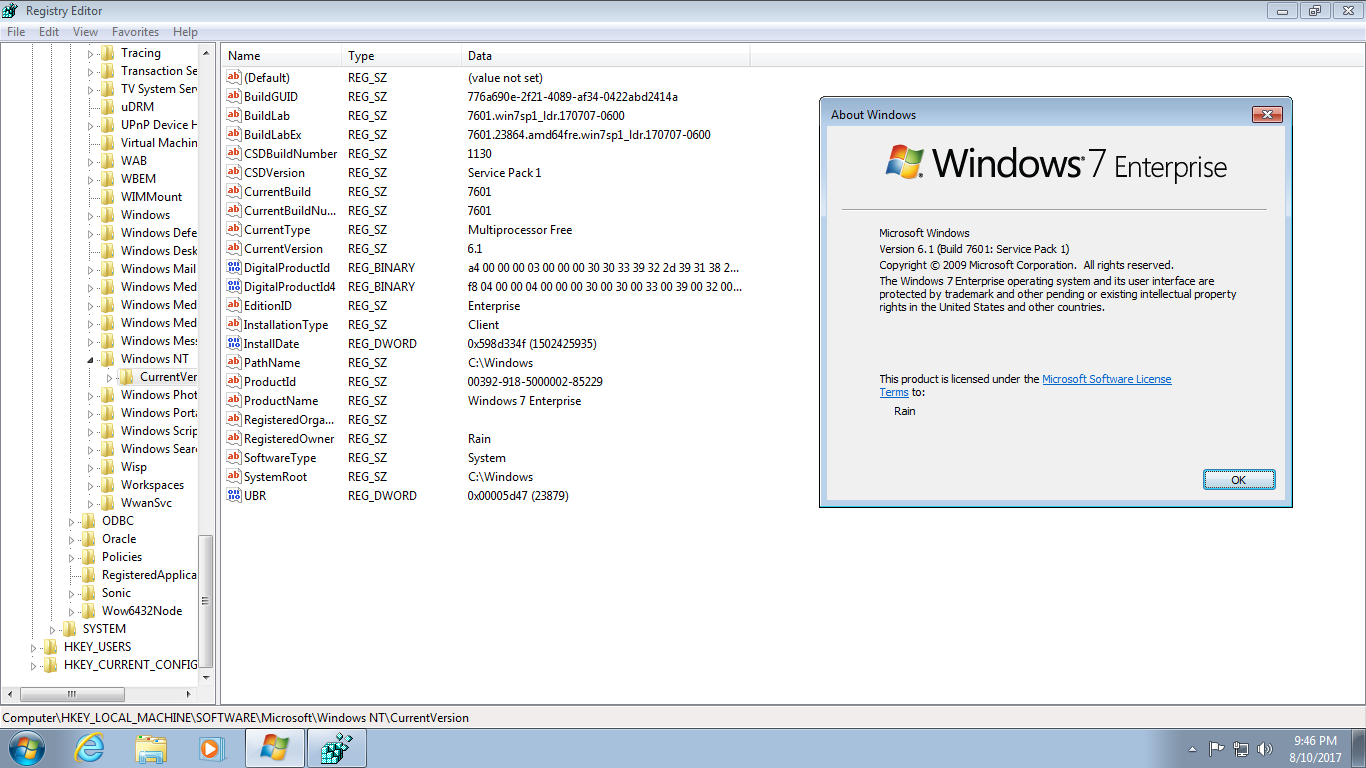1366x768 pixels.
Task: Expand the CurrentVersion subkey node
Action: [110, 377]
